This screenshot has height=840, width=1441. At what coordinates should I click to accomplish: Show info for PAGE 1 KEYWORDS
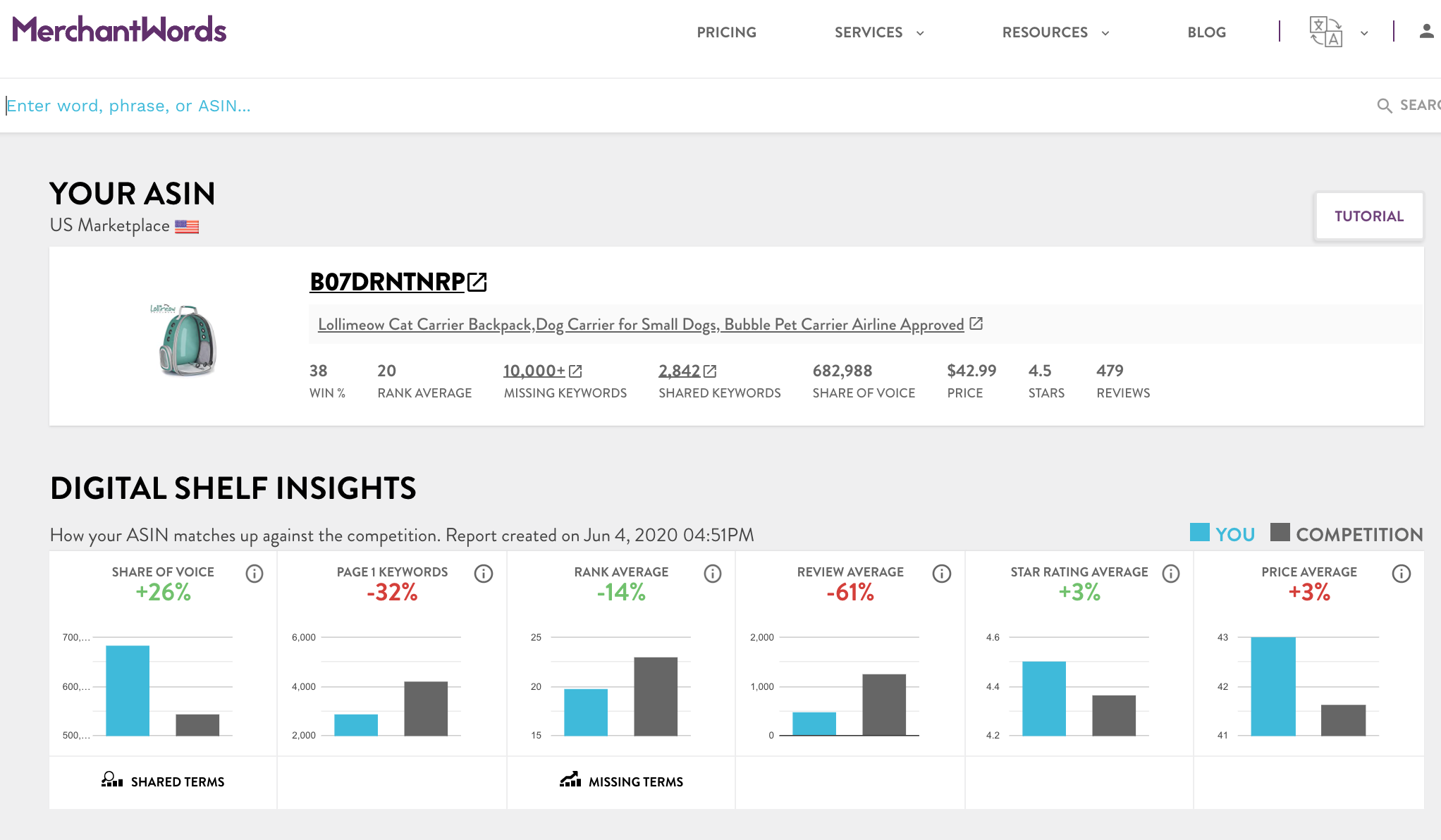[x=484, y=574]
